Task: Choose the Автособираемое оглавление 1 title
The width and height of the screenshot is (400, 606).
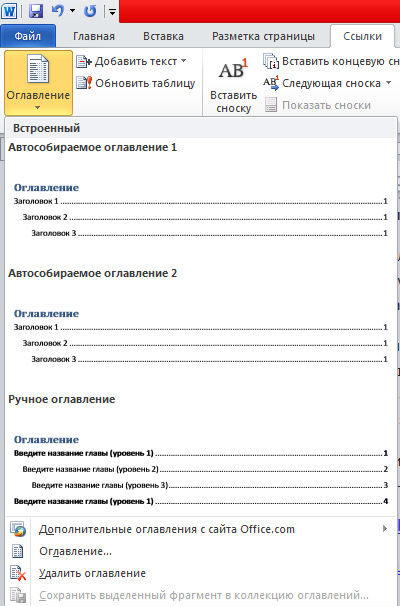Action: [92, 147]
